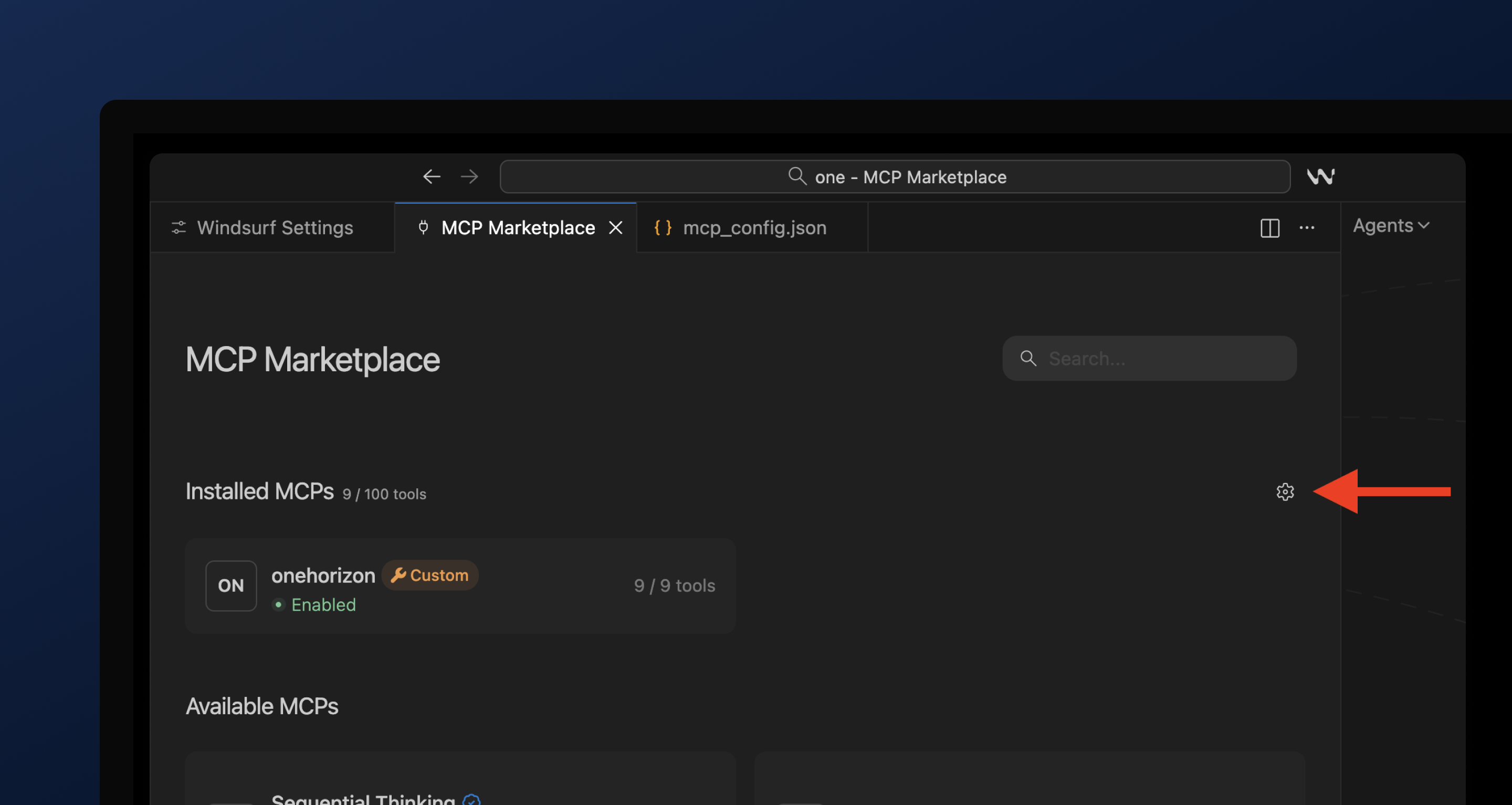Expand the Agents dropdown

point(1391,225)
